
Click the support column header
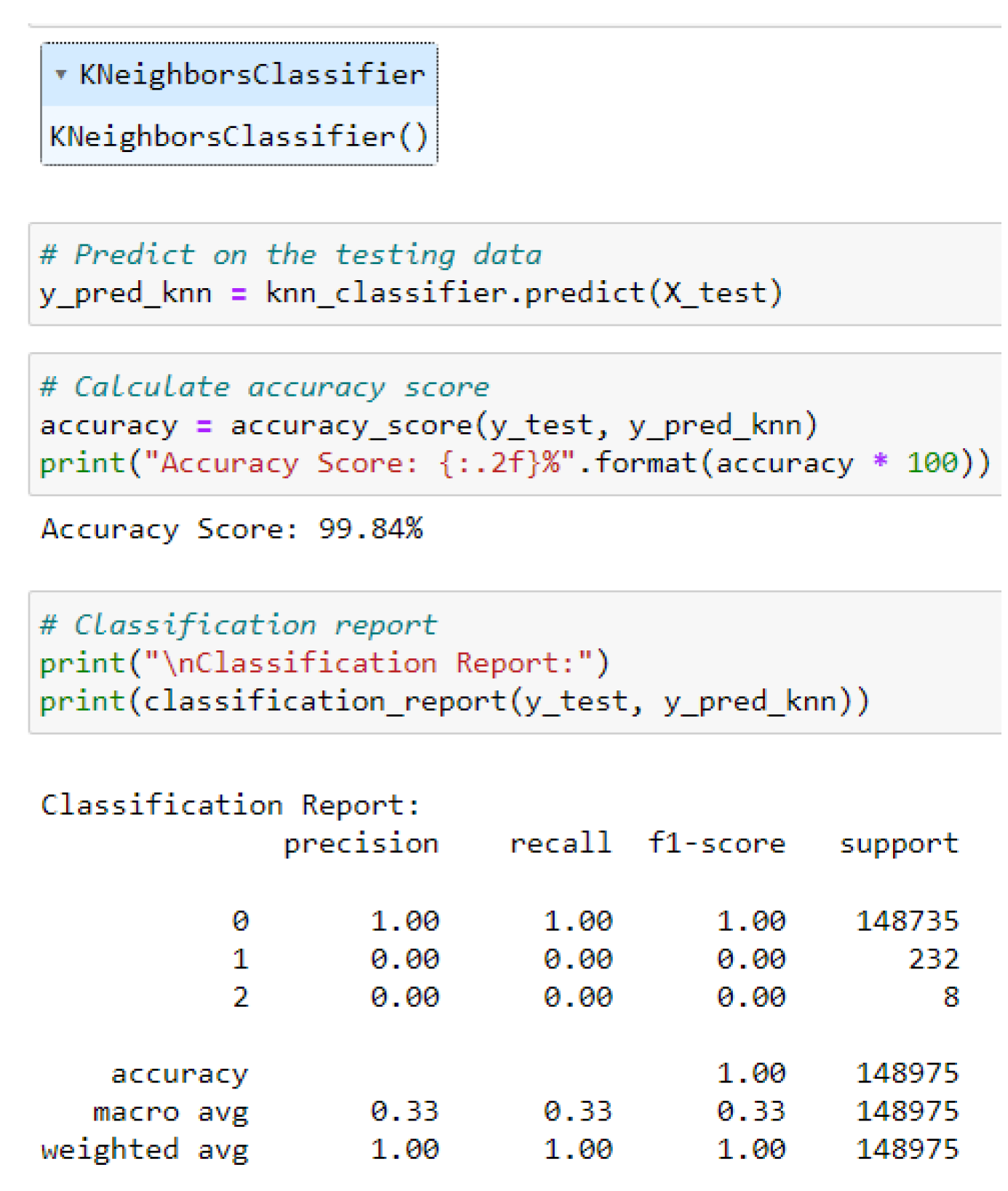[x=899, y=844]
